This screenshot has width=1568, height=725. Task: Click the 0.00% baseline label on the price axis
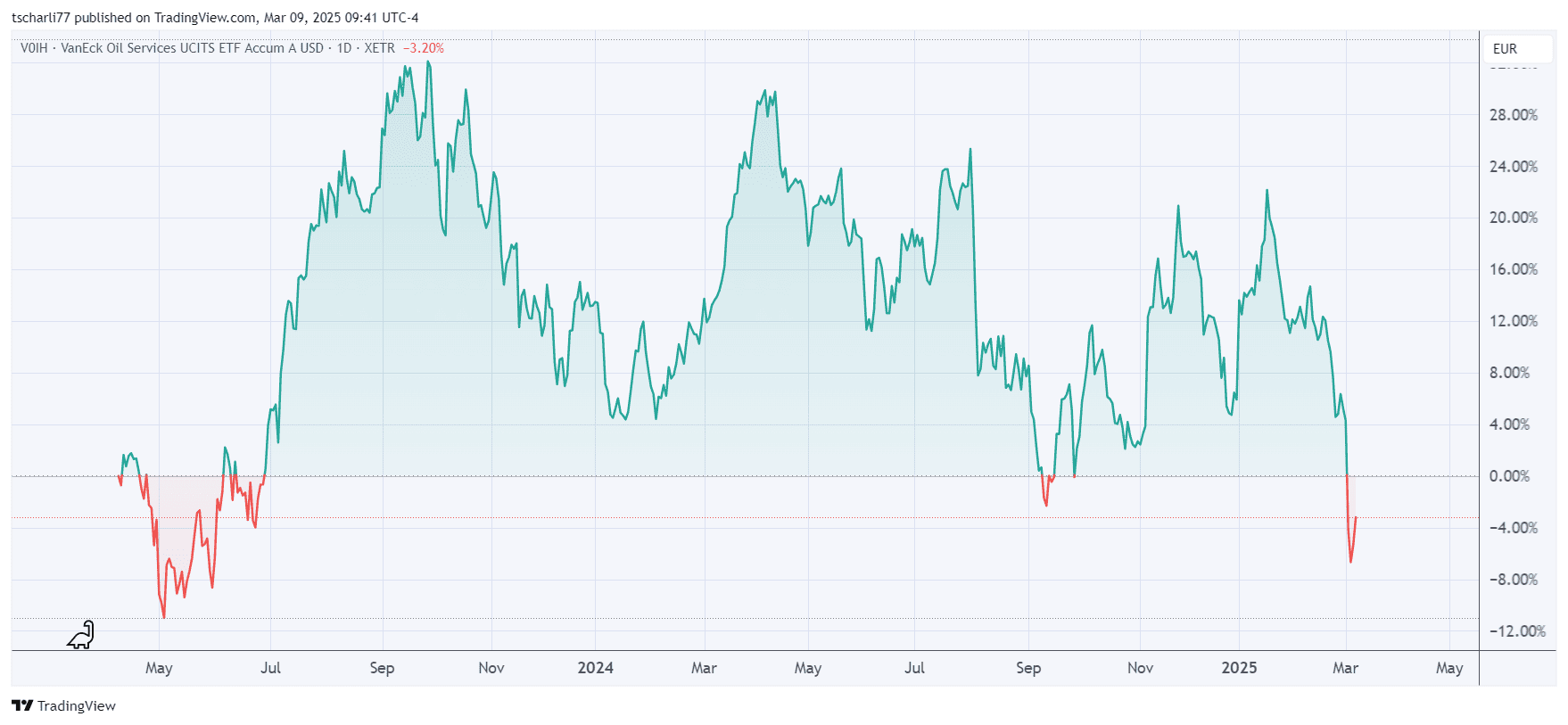[x=1509, y=476]
